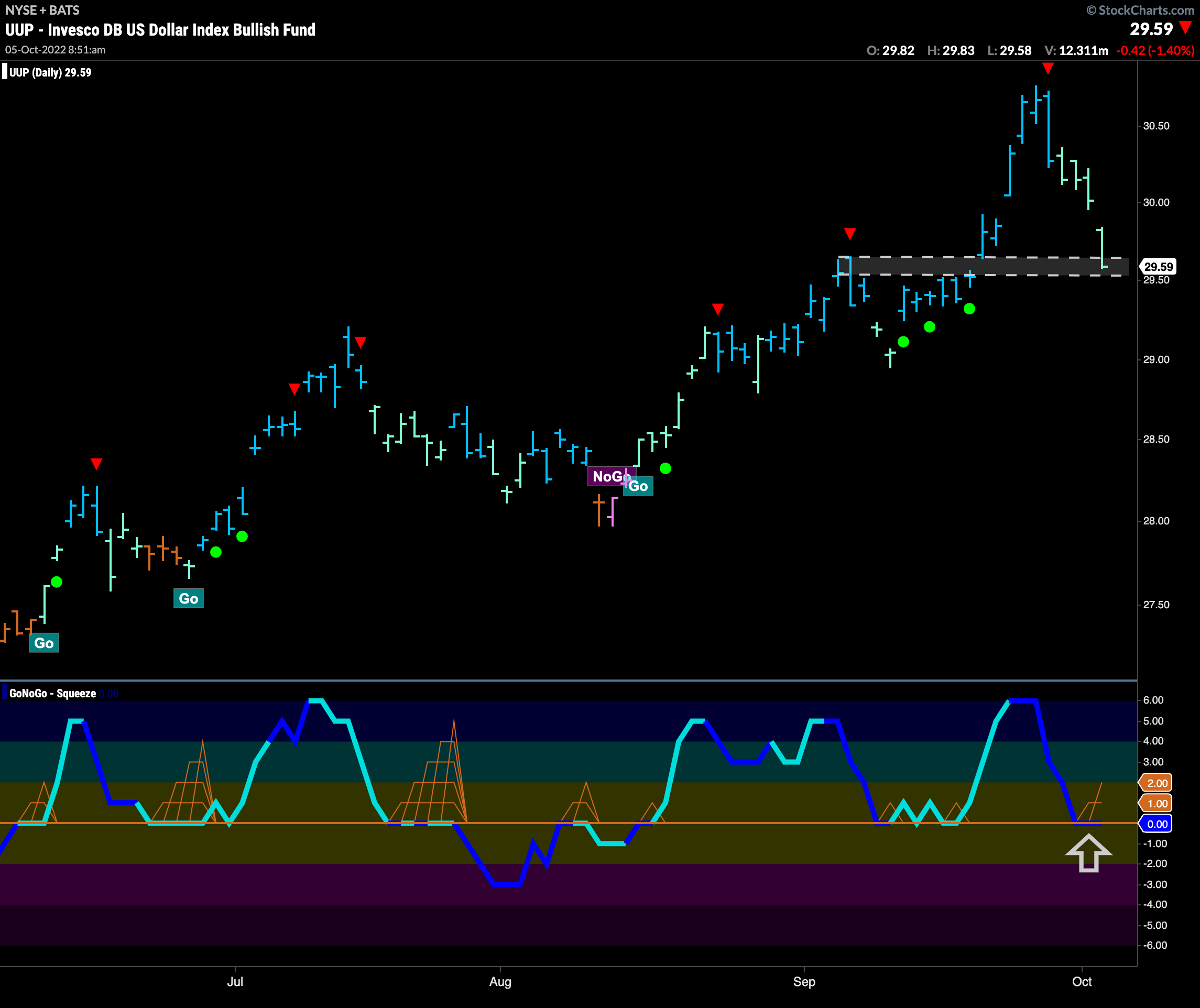1200x1008 pixels.
Task: Click red triangle in early July near 28.80
Action: (294, 389)
